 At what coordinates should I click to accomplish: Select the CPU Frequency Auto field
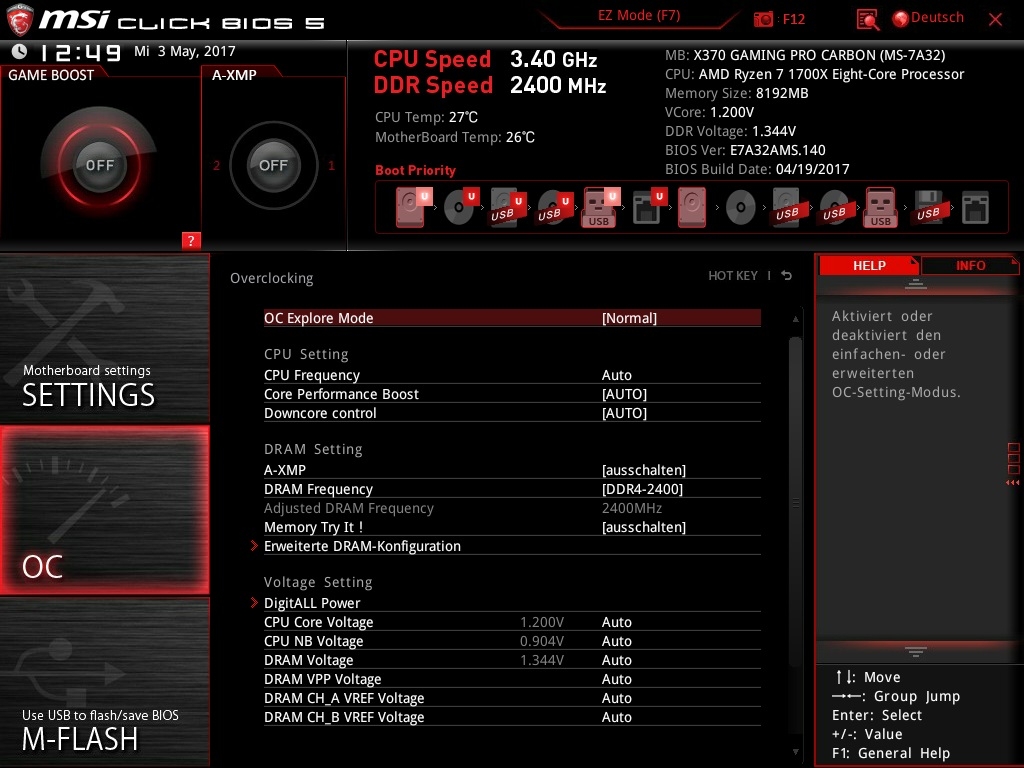[616, 375]
